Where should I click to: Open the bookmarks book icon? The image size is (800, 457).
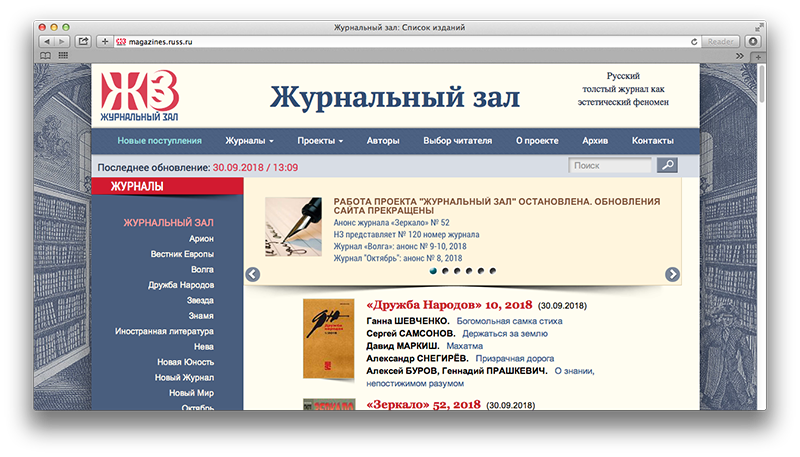[x=46, y=56]
